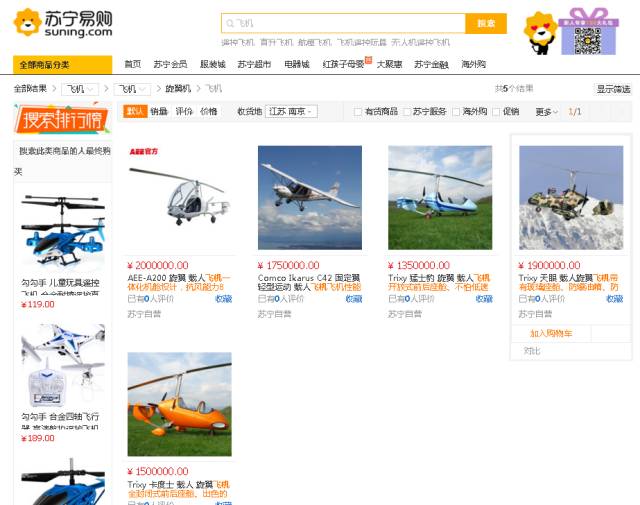The height and width of the screenshot is (505, 640).
Task: Click the magnifier icon in search box
Action: [230, 24]
